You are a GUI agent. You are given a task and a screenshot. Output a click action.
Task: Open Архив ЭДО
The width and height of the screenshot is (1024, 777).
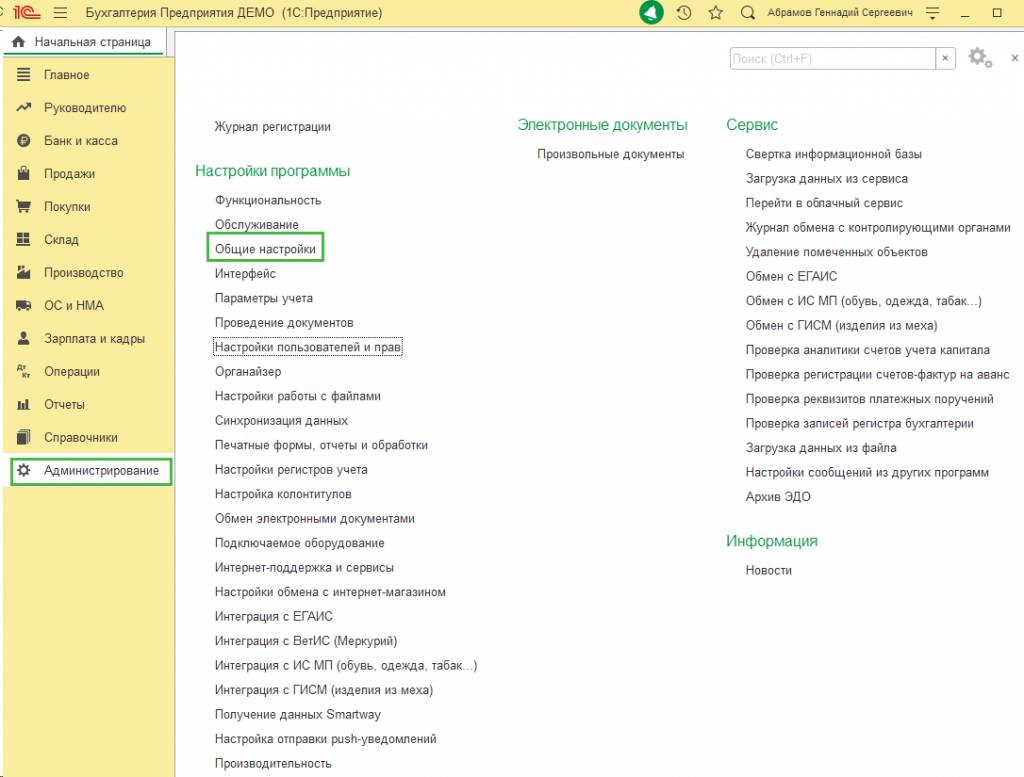pos(778,497)
